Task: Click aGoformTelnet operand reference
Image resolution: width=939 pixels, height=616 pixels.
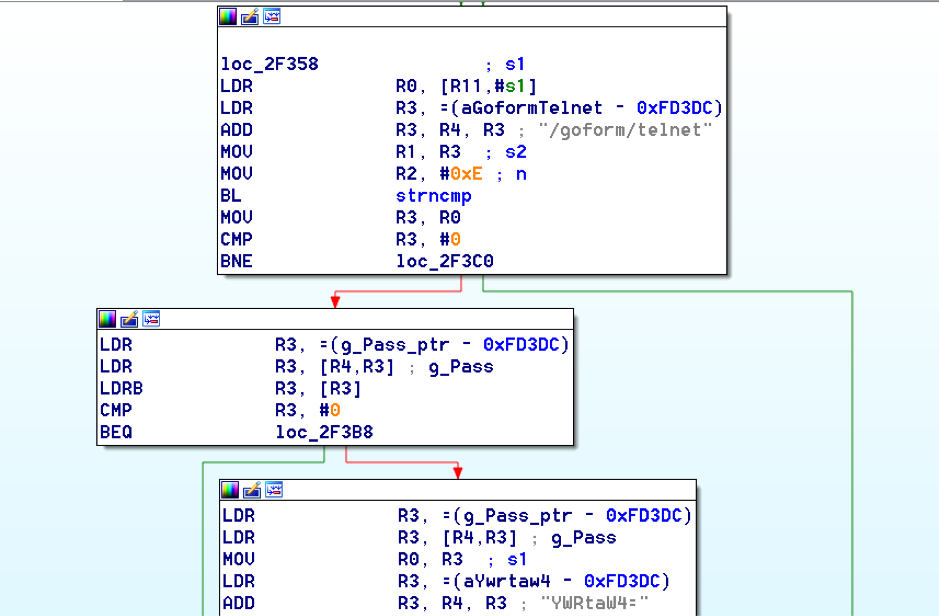Action: 532,108
